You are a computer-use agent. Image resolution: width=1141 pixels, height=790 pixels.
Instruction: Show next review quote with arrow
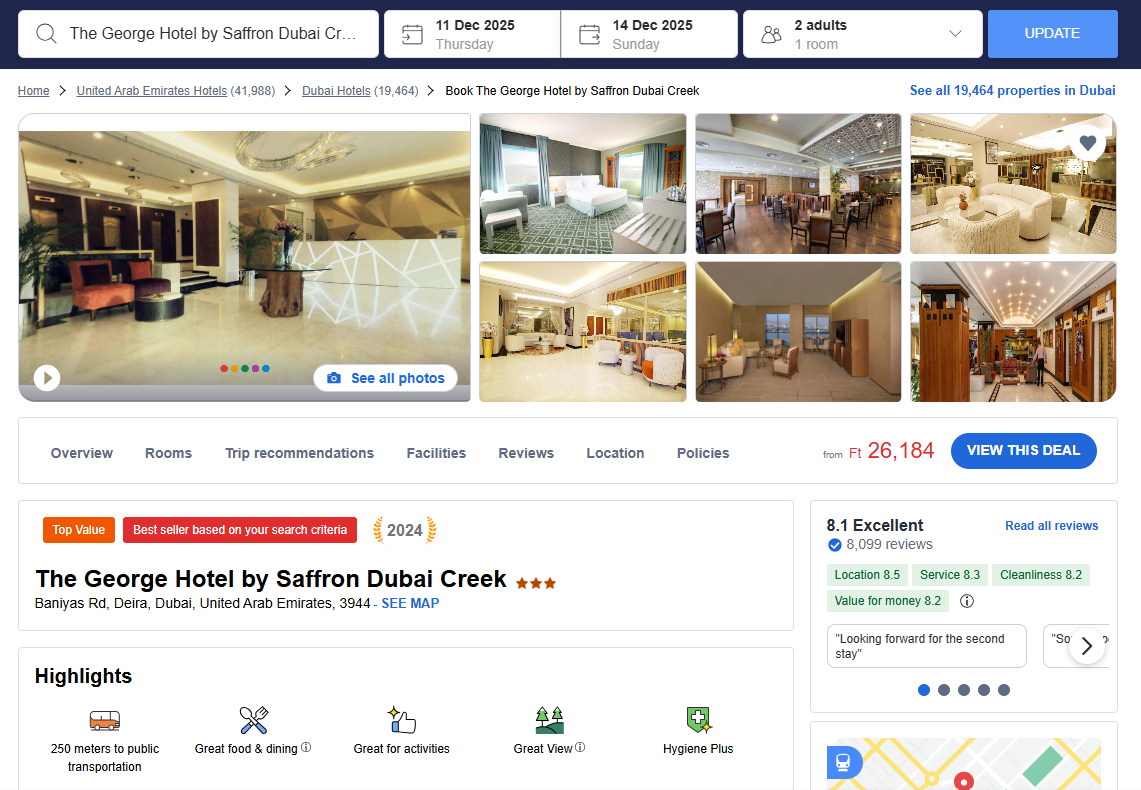1086,645
